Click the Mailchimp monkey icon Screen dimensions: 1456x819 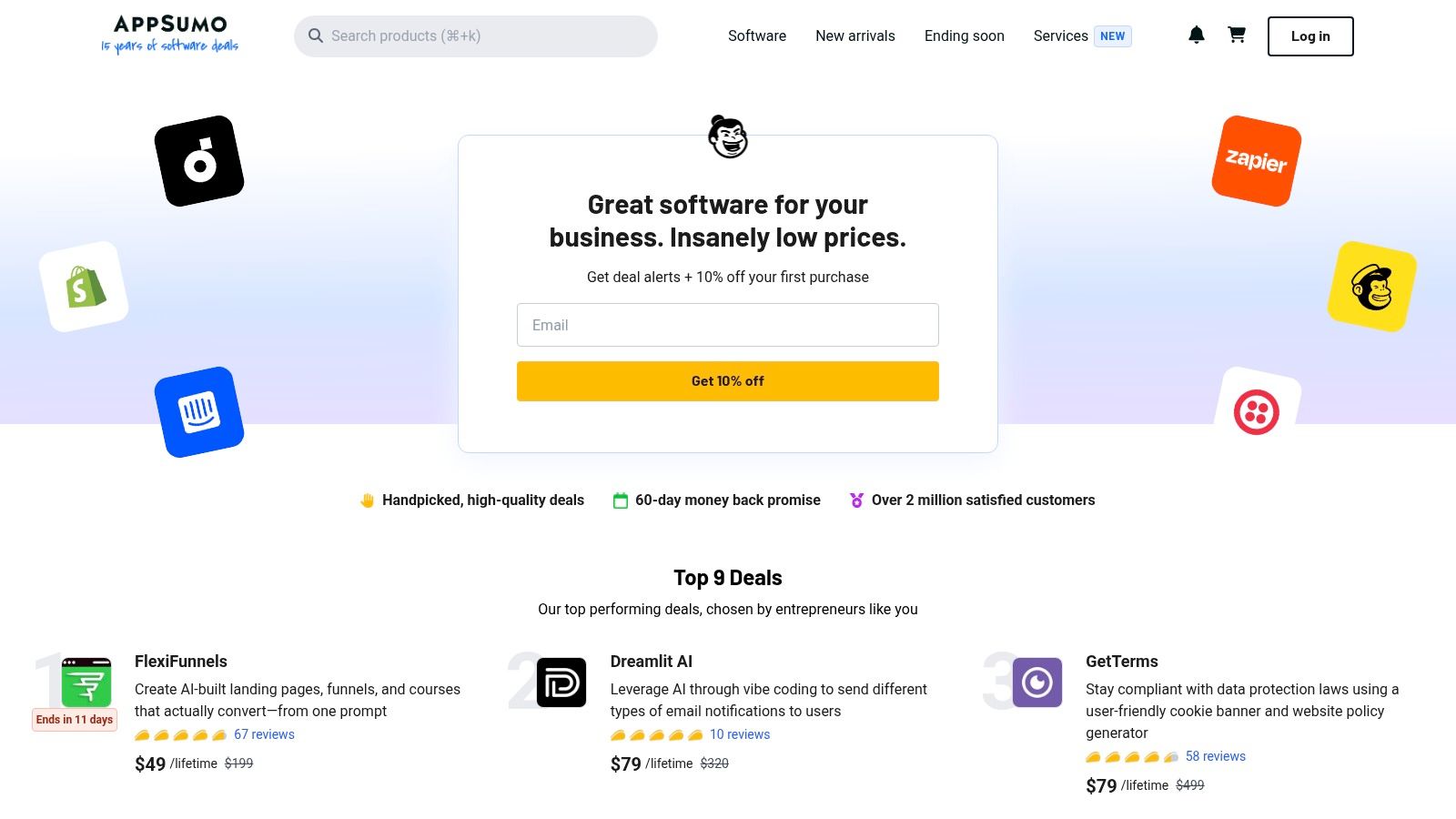coord(1370,285)
